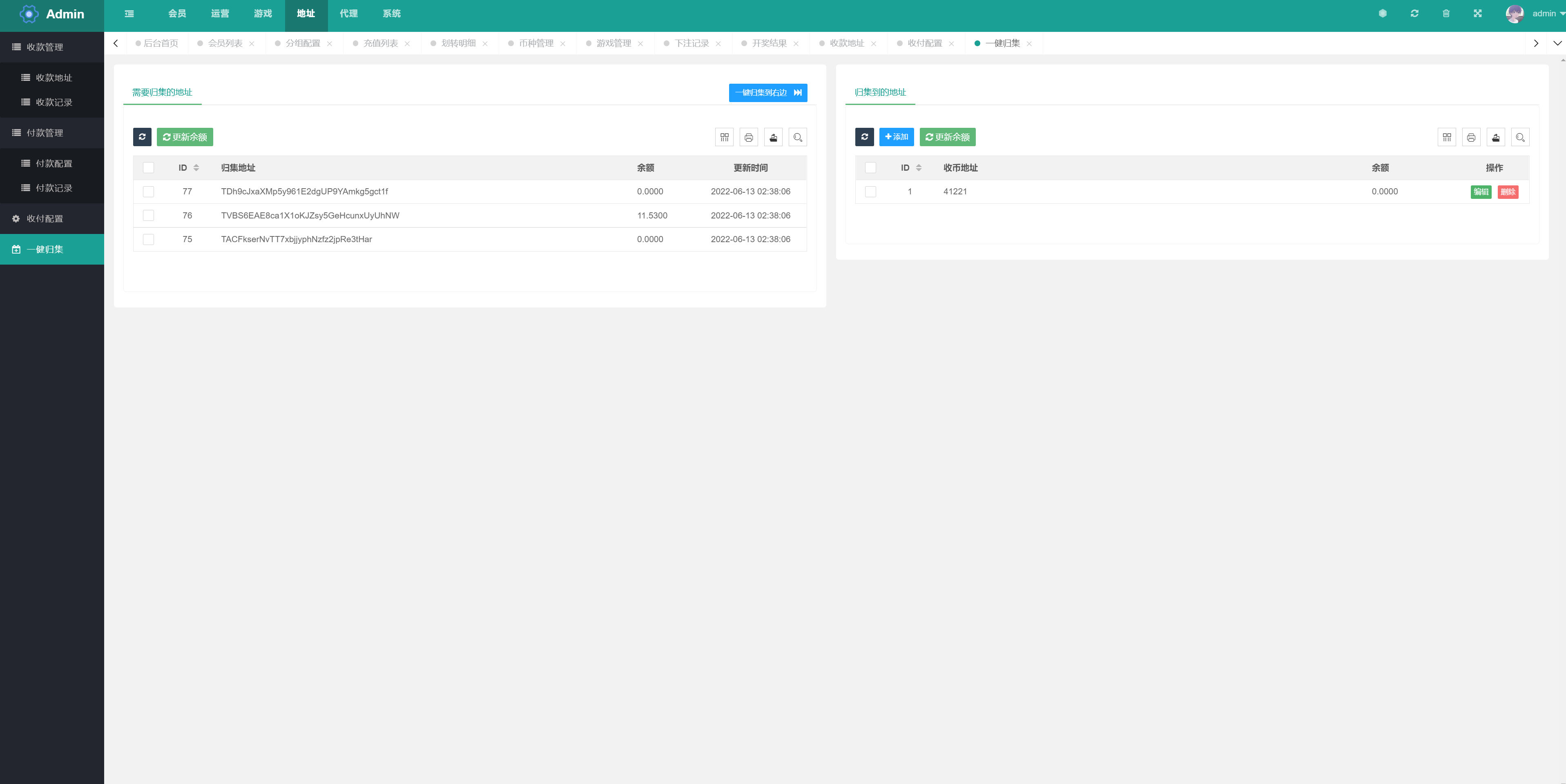Viewport: 1566px width, 784px height.
Task: Click the print icon on left table
Action: pyautogui.click(x=749, y=137)
